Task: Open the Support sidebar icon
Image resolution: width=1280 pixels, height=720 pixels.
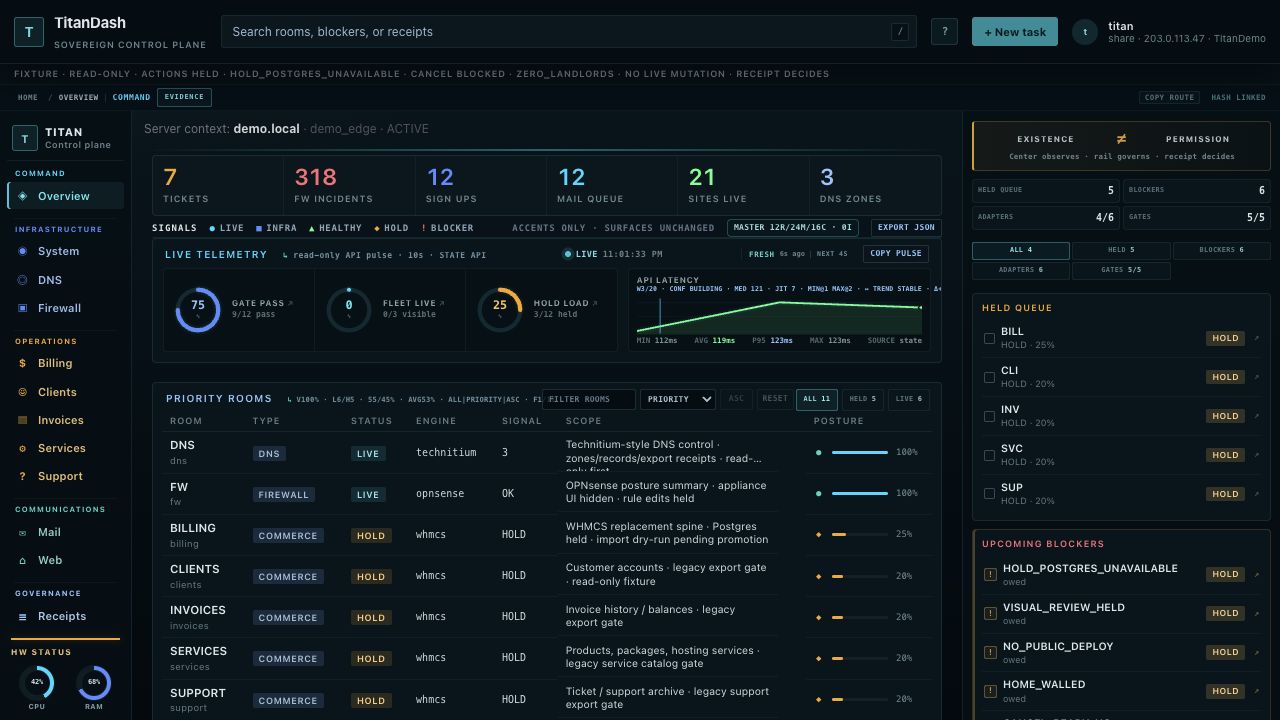Action: [23, 476]
